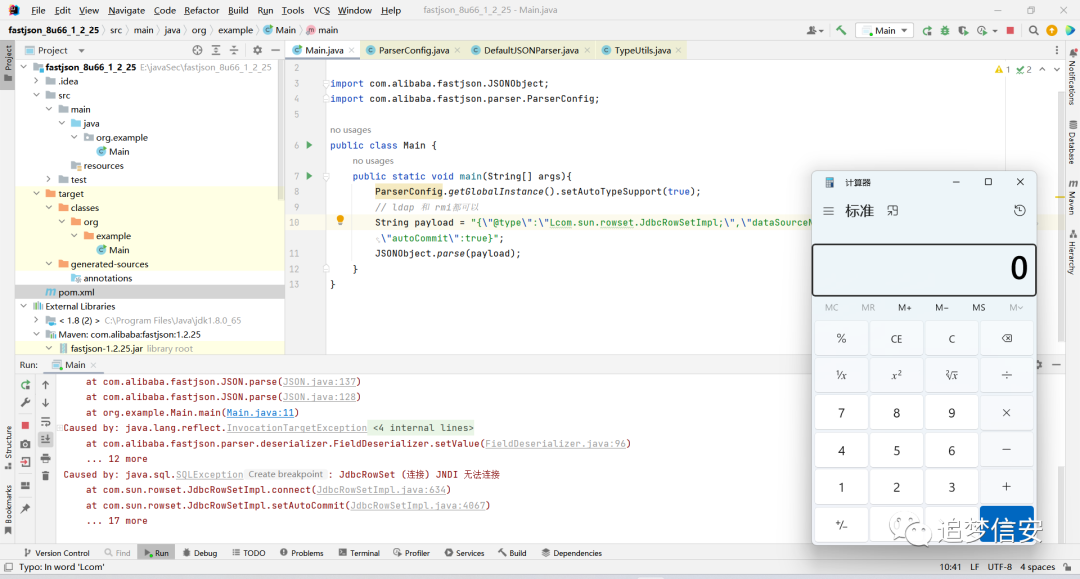Expand folded <4 internal lines> in console
The width and height of the screenshot is (1080, 579).
[x=422, y=428]
